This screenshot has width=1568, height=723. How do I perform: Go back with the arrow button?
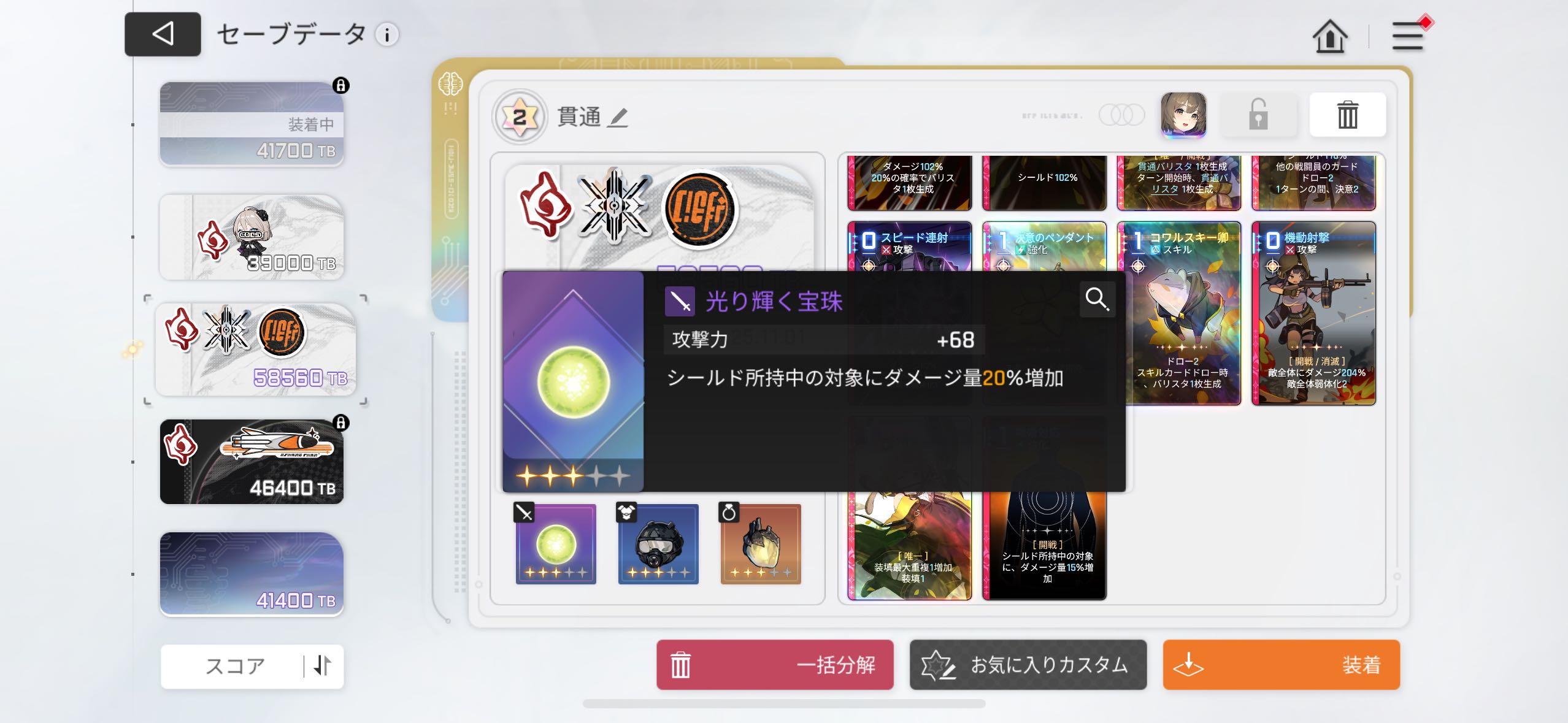[163, 34]
